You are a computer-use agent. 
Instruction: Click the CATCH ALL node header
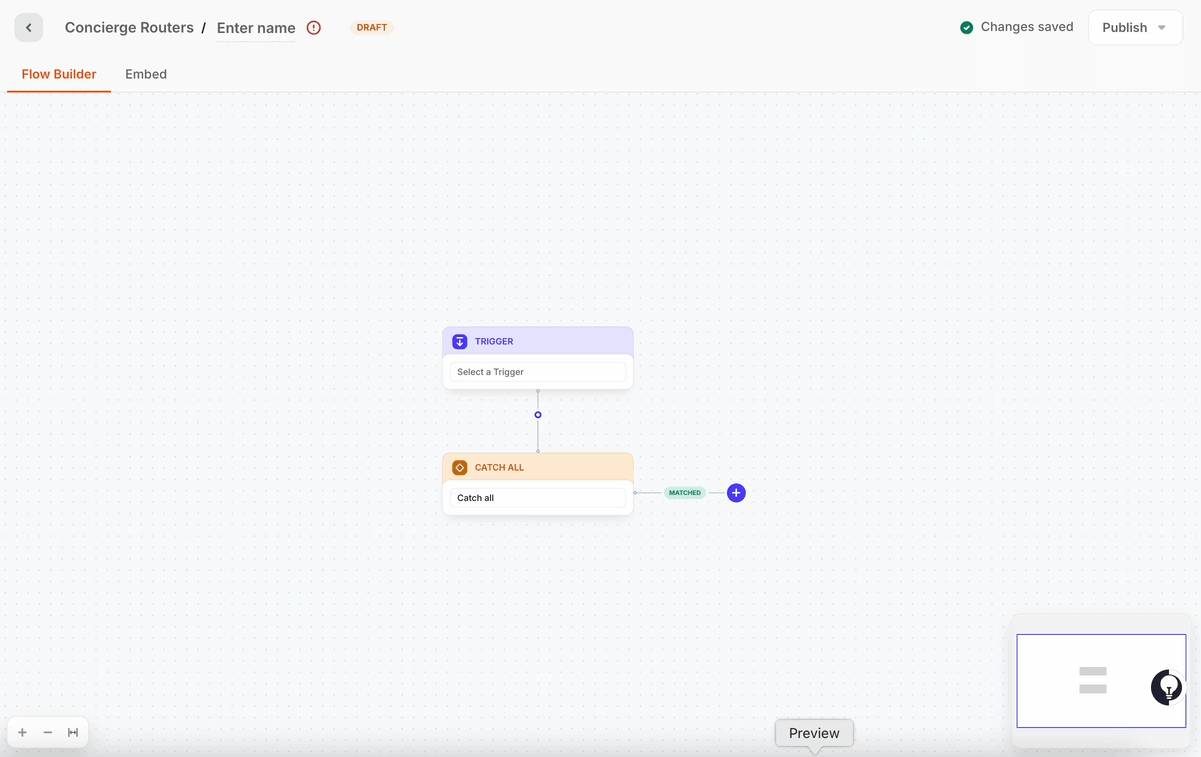coord(538,467)
